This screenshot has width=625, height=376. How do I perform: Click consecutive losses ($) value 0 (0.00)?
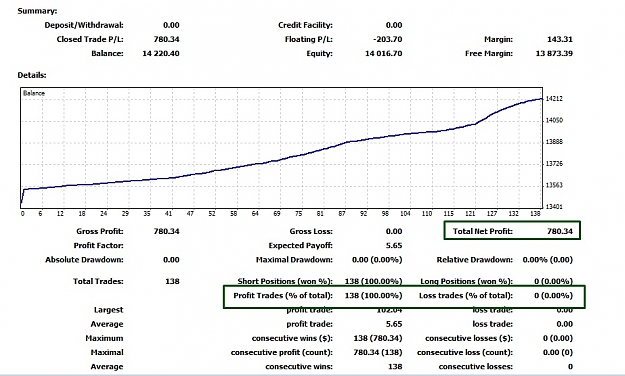tap(558, 339)
